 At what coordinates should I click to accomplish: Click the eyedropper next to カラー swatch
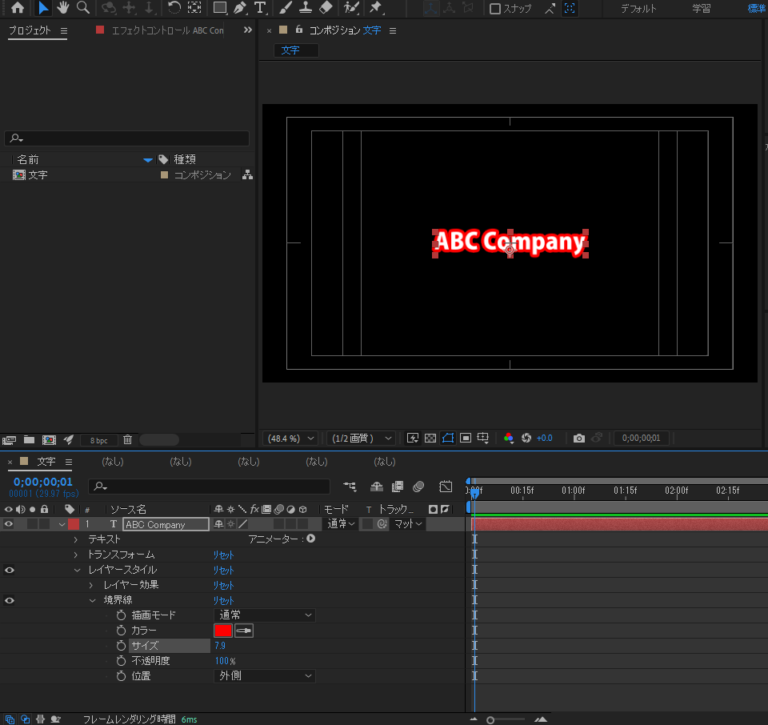pos(243,631)
